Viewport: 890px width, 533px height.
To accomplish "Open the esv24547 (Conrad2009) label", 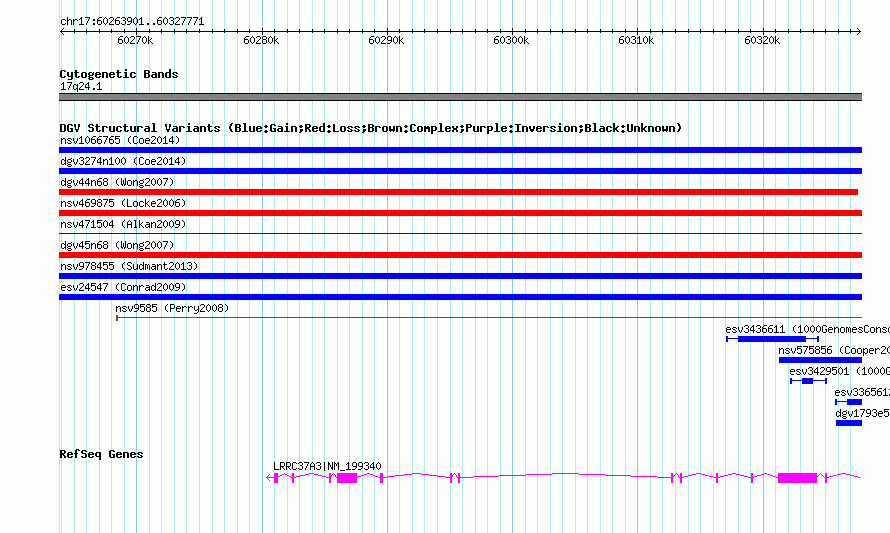I will pos(123,287).
